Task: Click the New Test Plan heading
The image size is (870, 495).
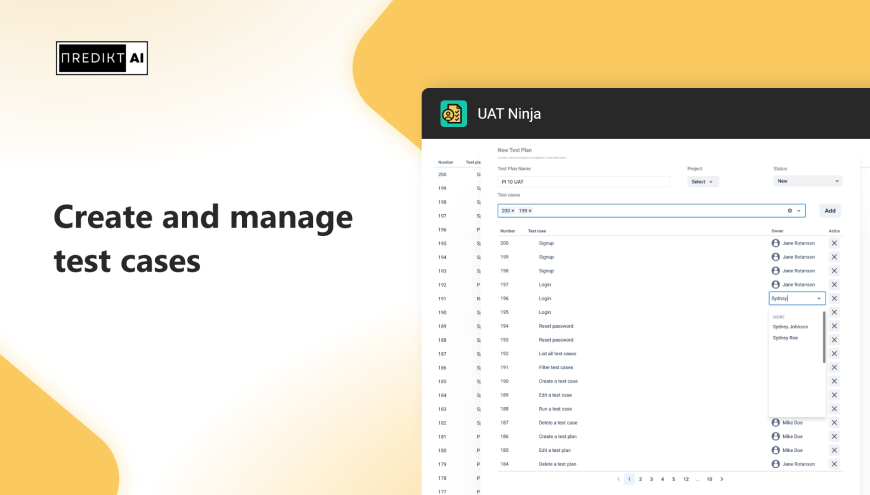Action: (514, 150)
